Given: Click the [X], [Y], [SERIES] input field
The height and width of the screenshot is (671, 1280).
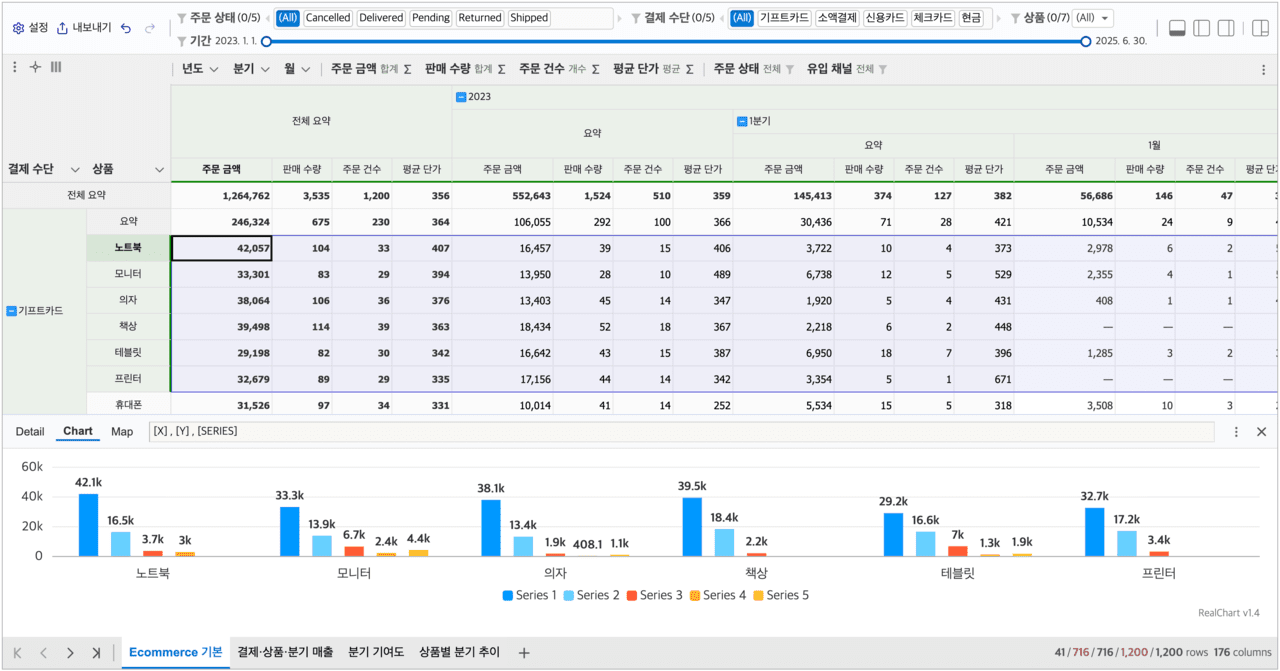Looking at the screenshot, I should [x=681, y=431].
